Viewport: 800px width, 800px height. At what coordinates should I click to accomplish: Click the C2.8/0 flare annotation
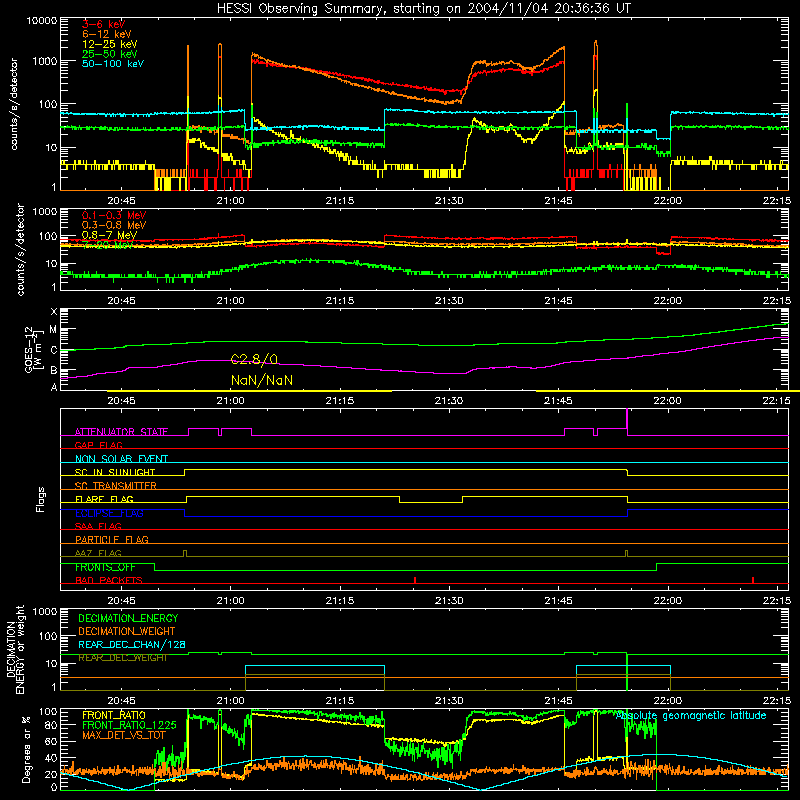254,360
